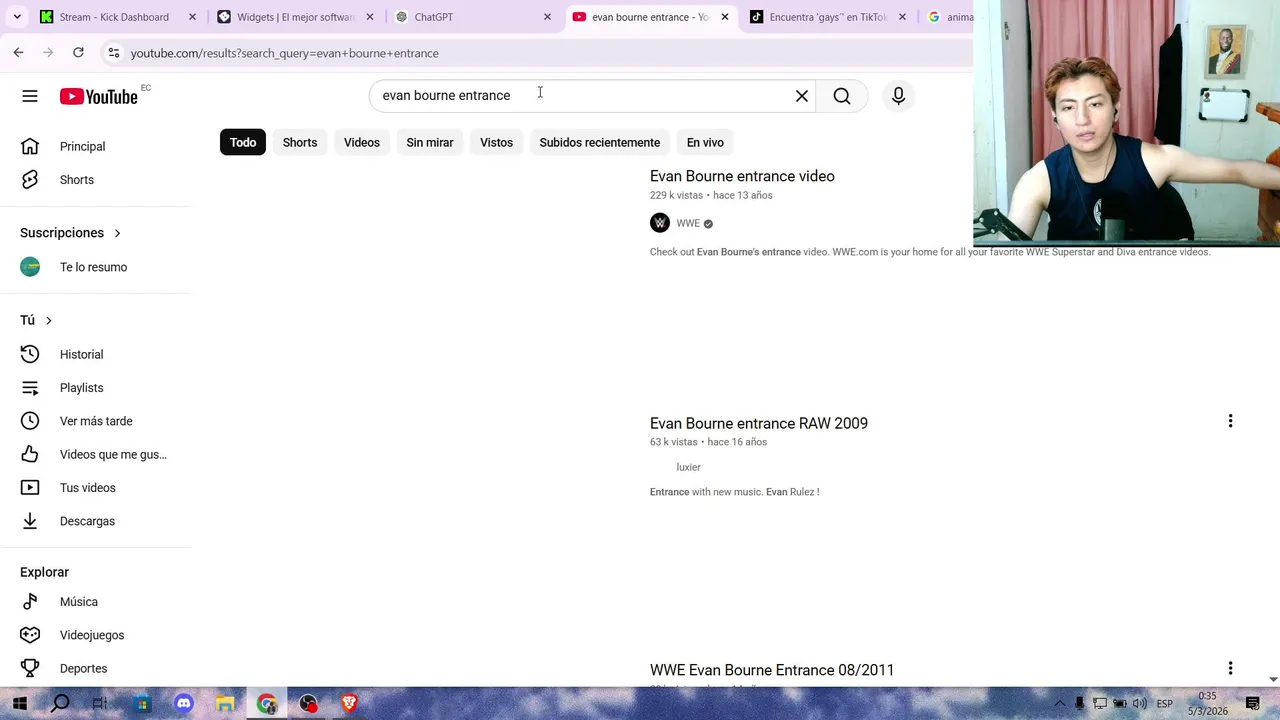The height and width of the screenshot is (720, 1280).
Task: Select the En vivo filter chip
Action: 705,142
